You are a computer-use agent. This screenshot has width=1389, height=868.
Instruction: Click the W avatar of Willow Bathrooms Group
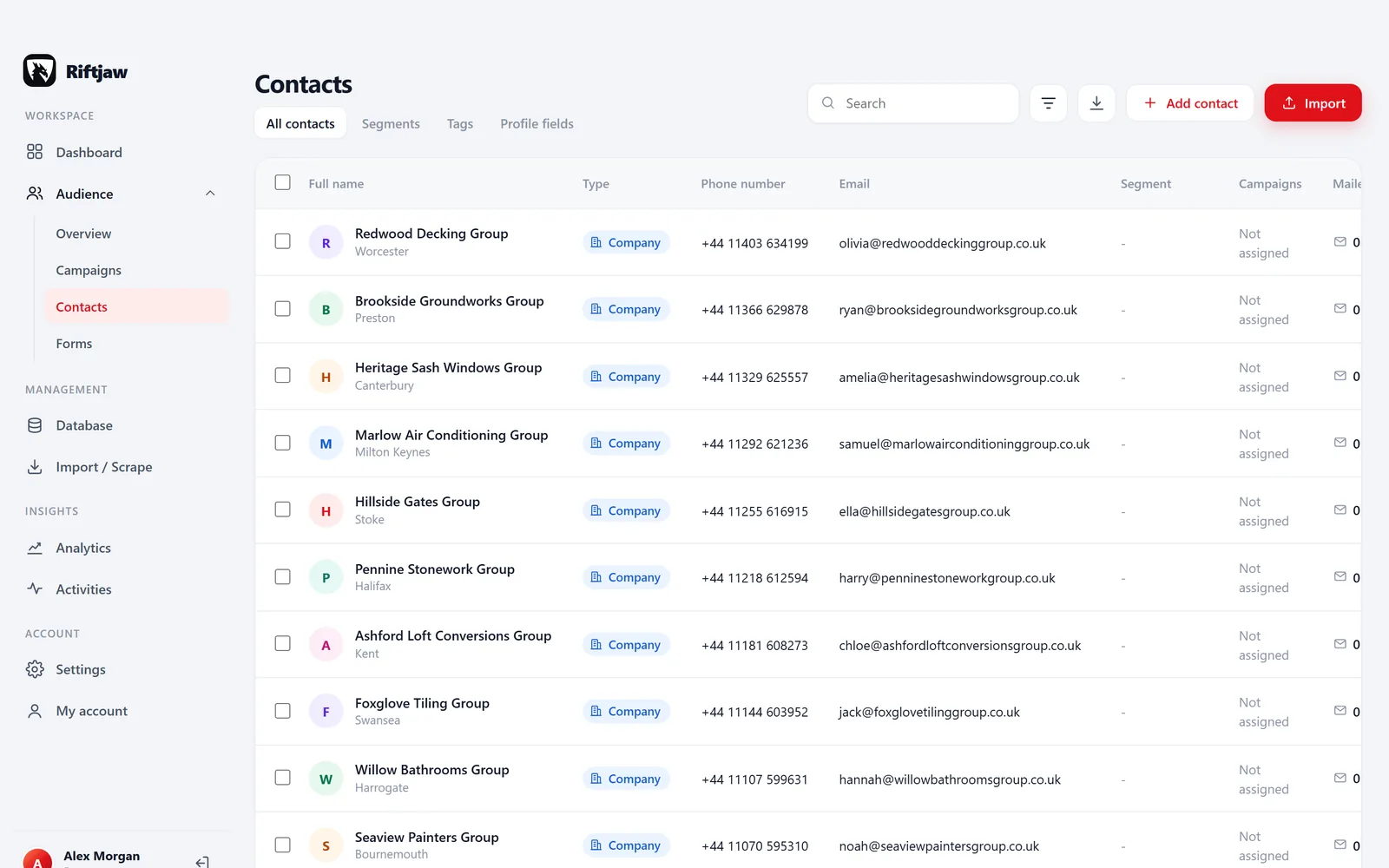click(x=326, y=779)
